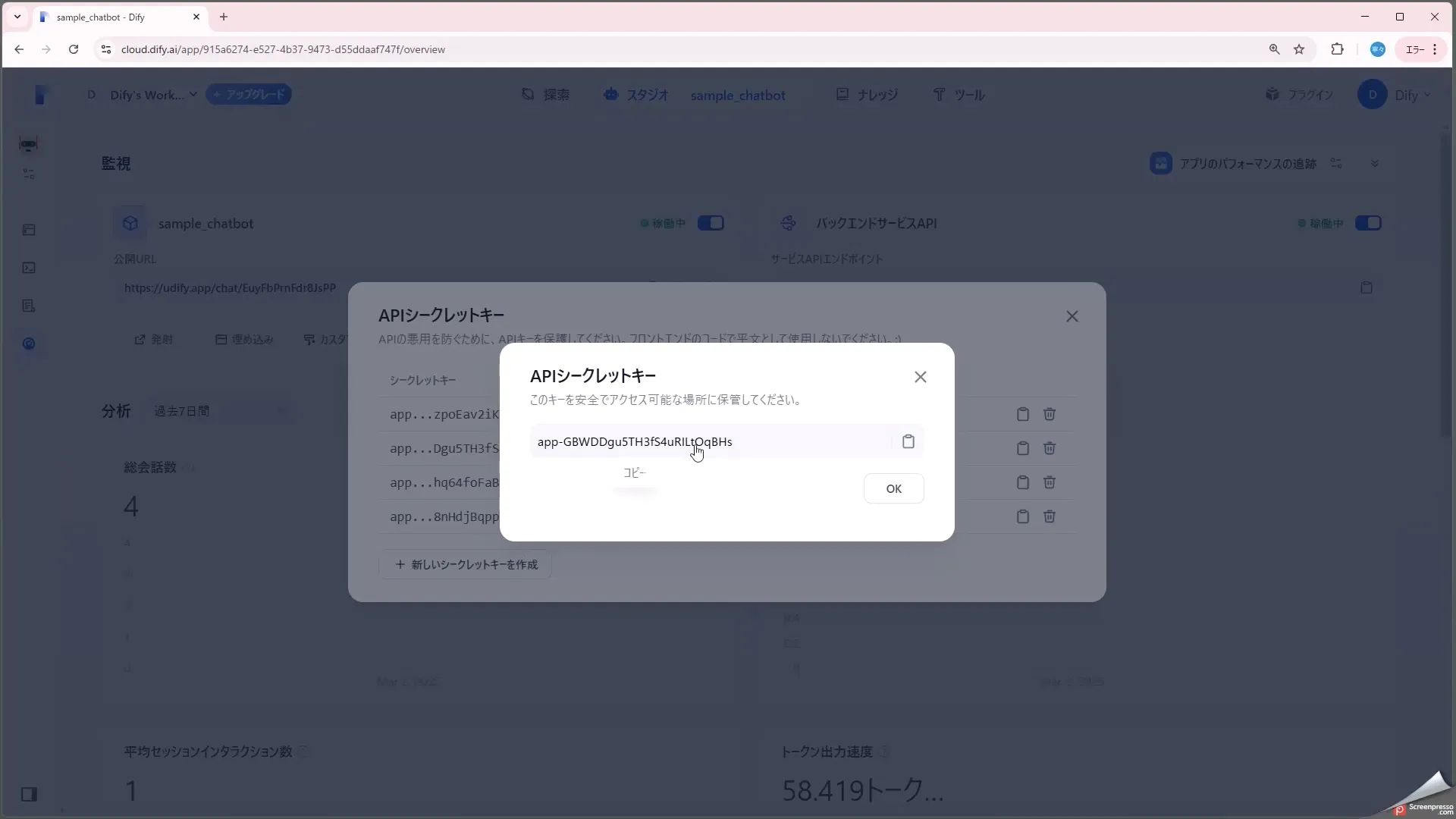Copy the new API secret key via clipboard icon
This screenshot has height=819, width=1456.
click(908, 441)
